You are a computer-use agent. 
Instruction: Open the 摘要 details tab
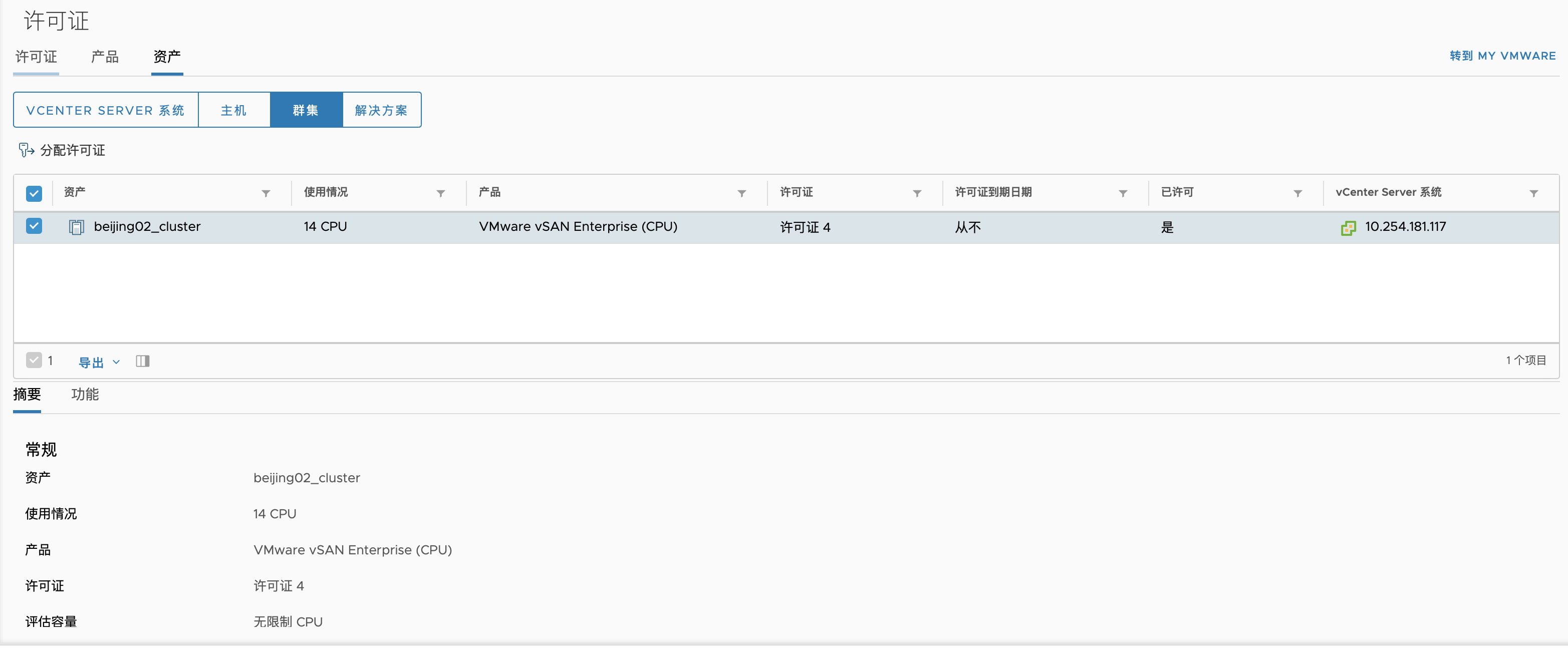click(27, 394)
